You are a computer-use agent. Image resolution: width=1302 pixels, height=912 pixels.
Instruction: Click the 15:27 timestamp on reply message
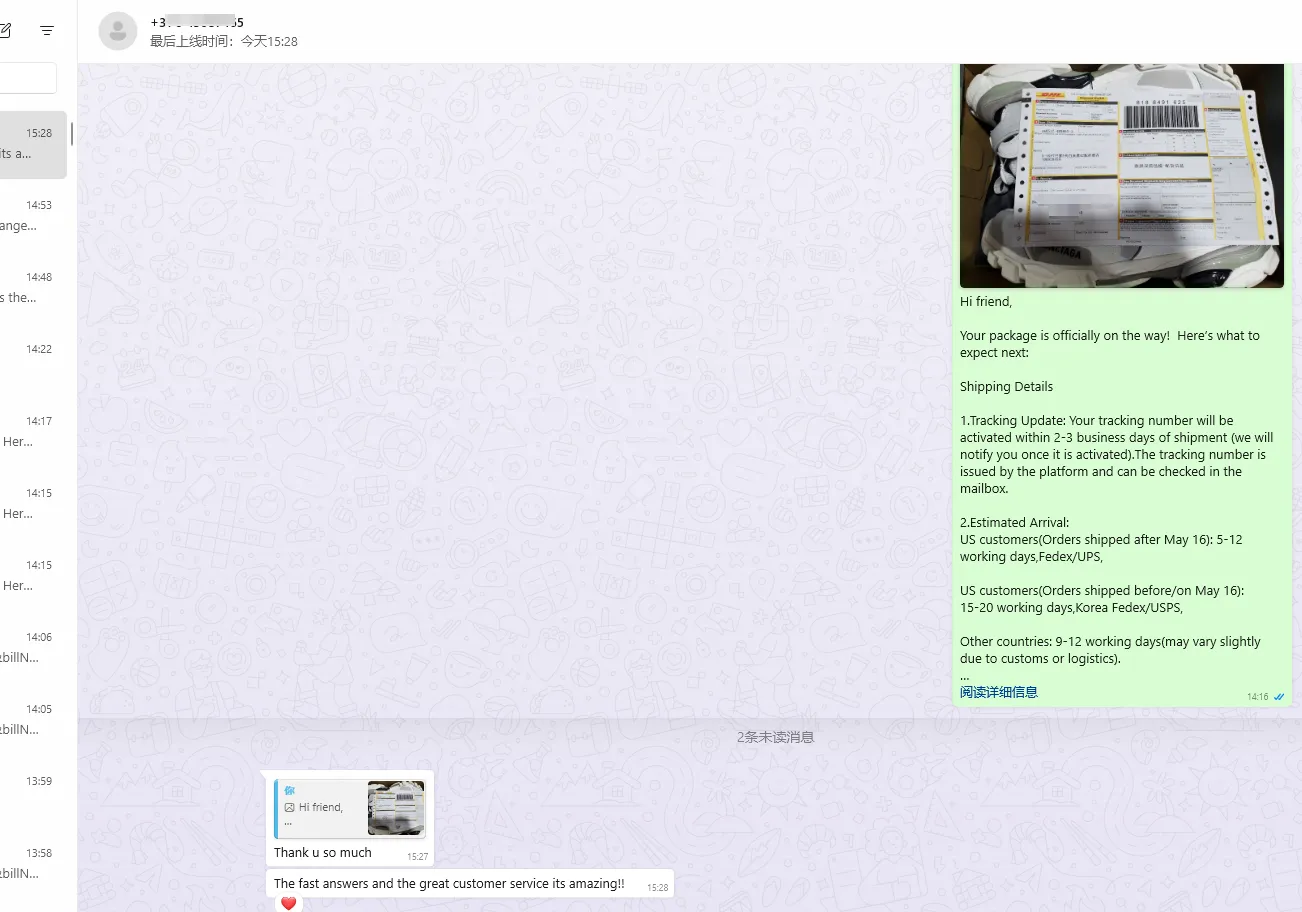click(417, 857)
